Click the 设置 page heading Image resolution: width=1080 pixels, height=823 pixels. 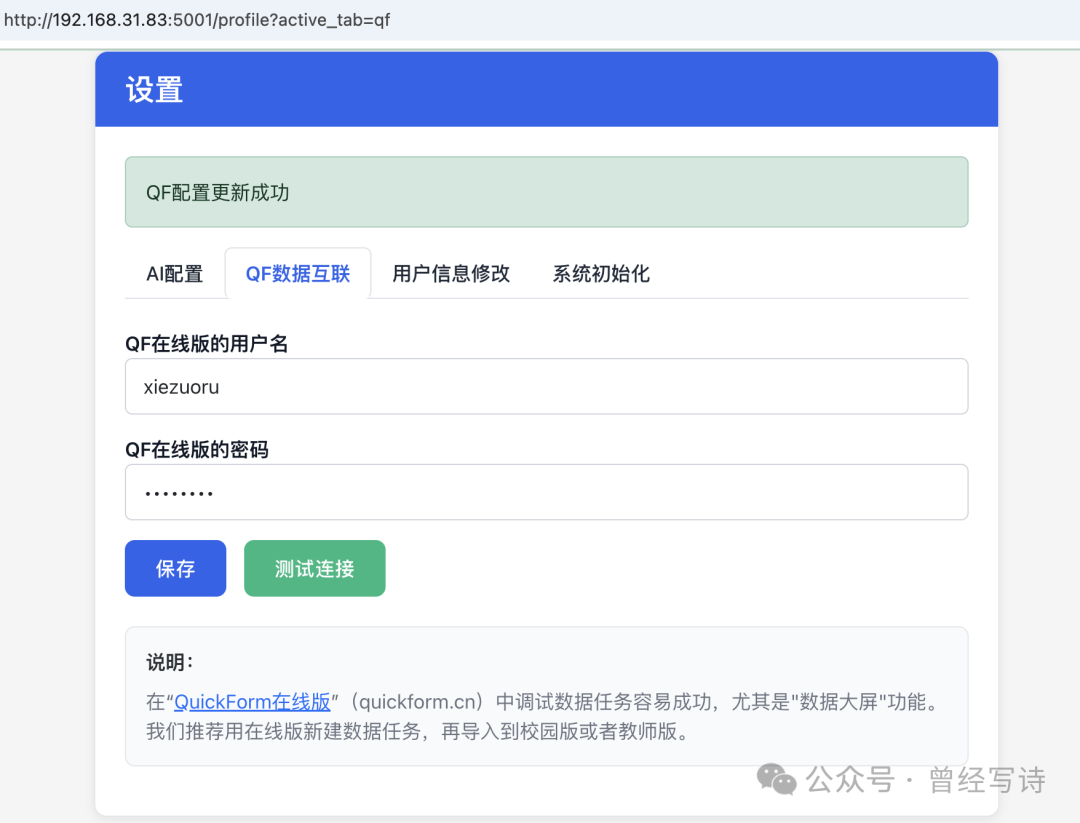(x=154, y=90)
